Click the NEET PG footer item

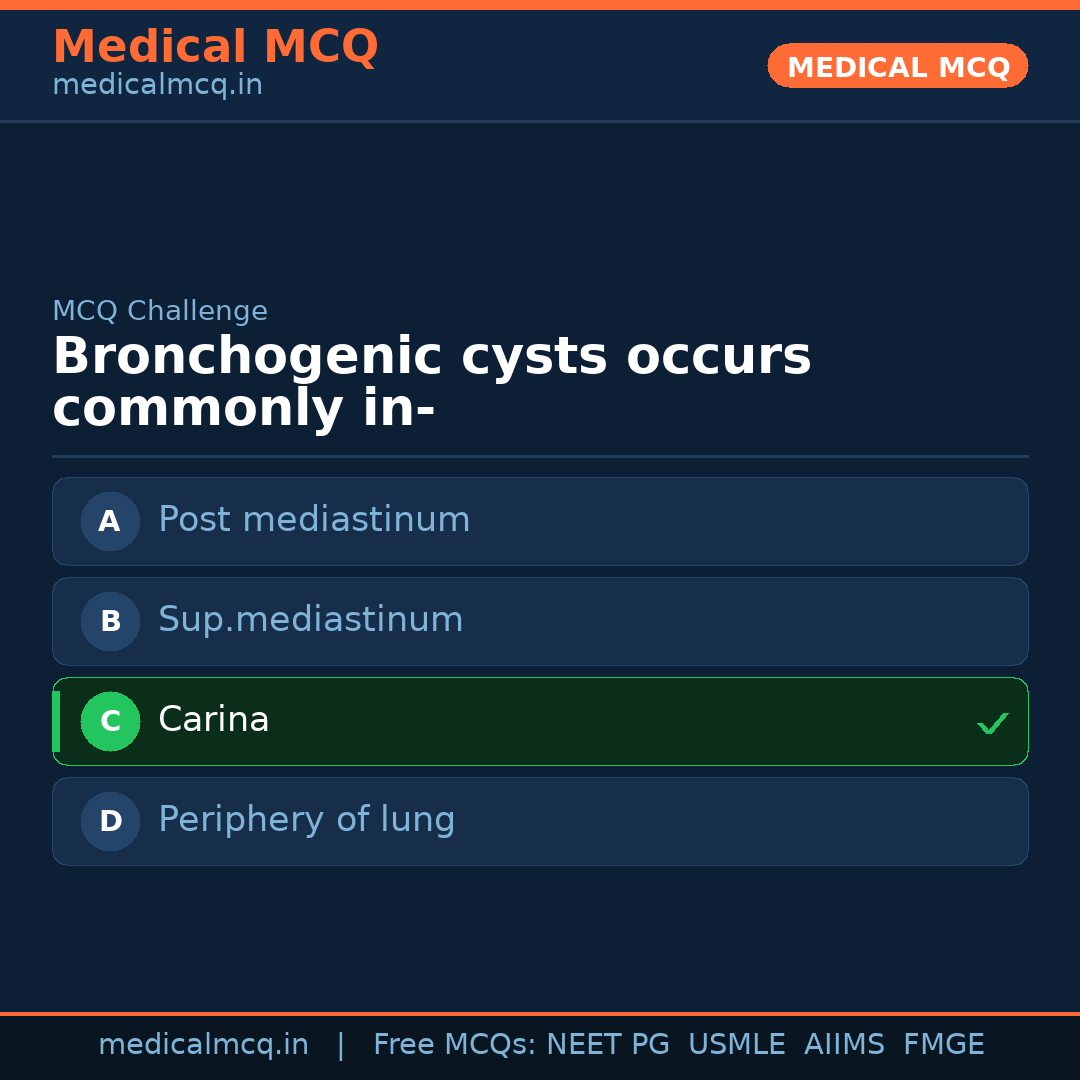(x=607, y=1044)
